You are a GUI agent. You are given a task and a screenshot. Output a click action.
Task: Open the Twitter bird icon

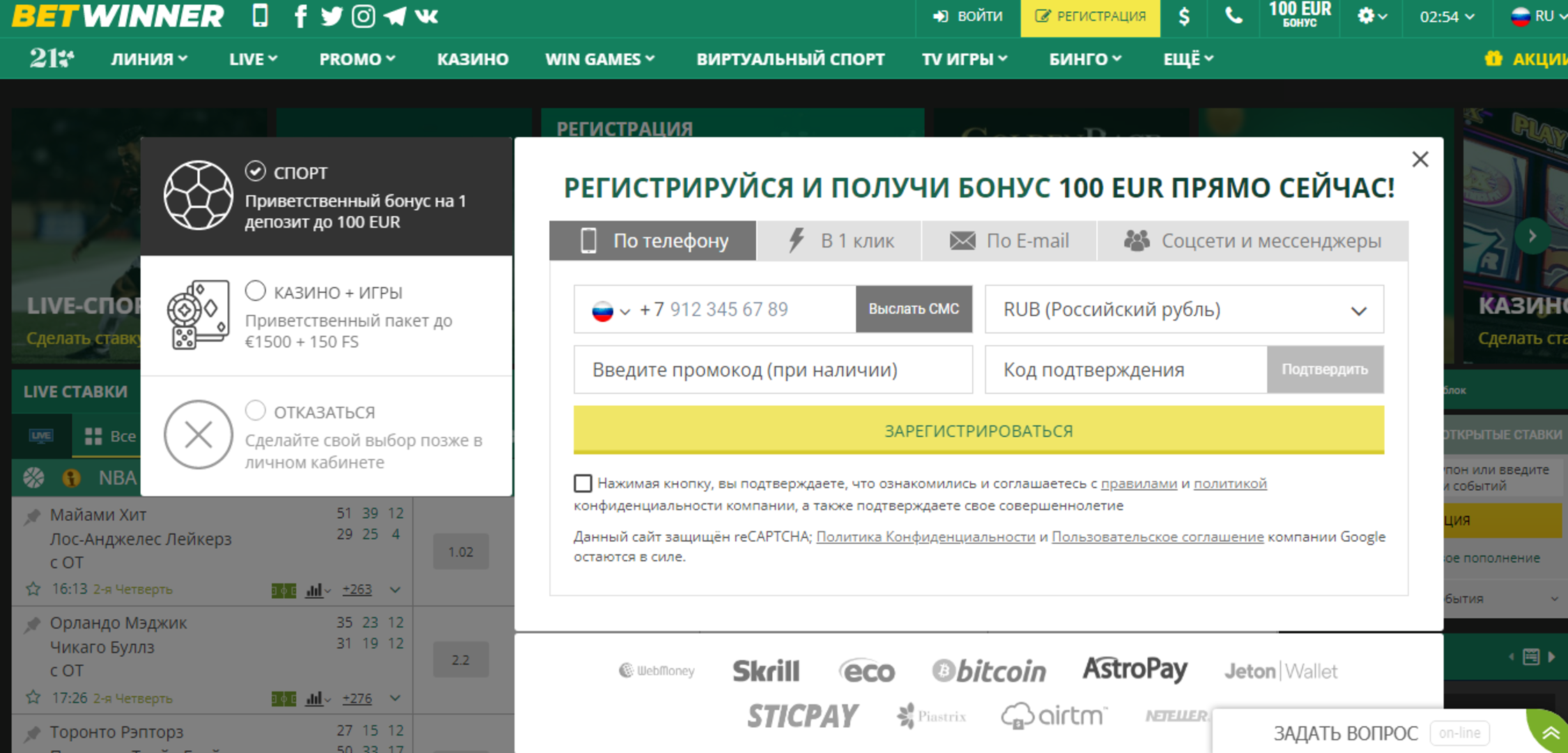click(332, 15)
